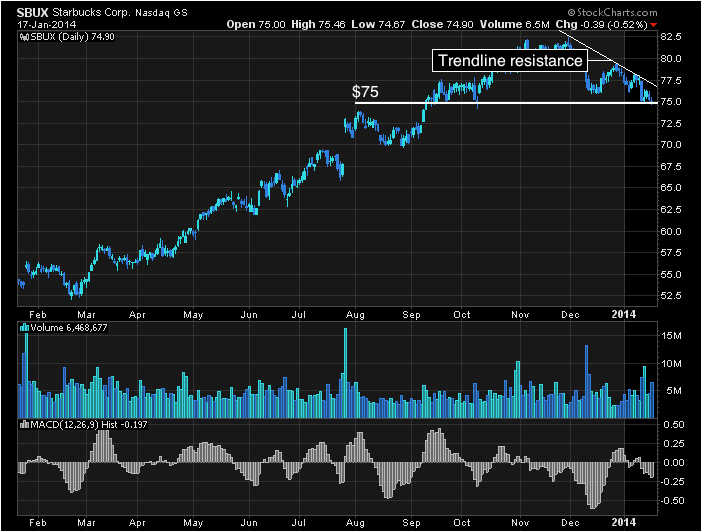The image size is (702, 532).
Task: Click the 67.5 price axis label
Action: coord(671,167)
